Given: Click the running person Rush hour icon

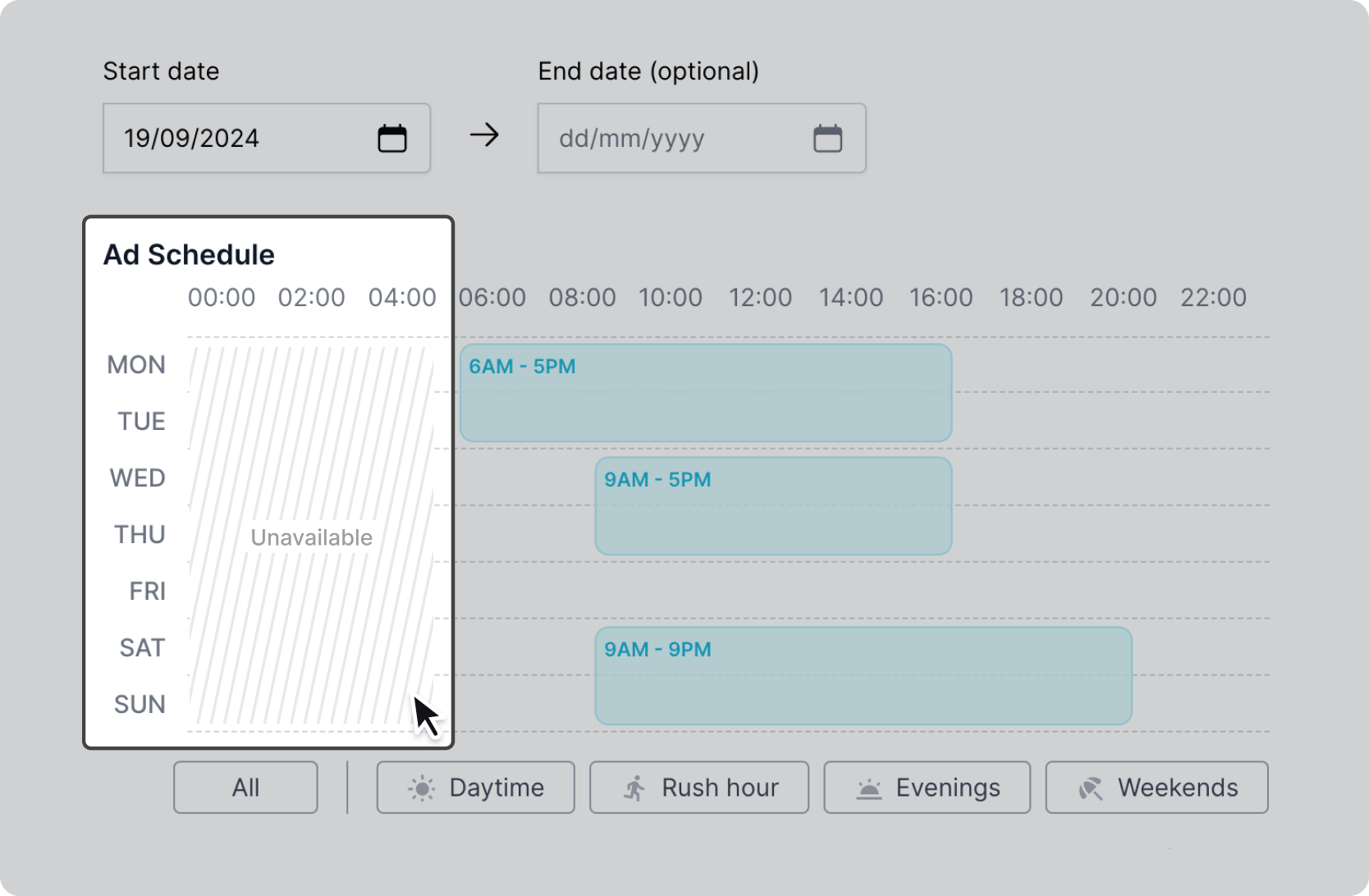Looking at the screenshot, I should click(x=634, y=789).
